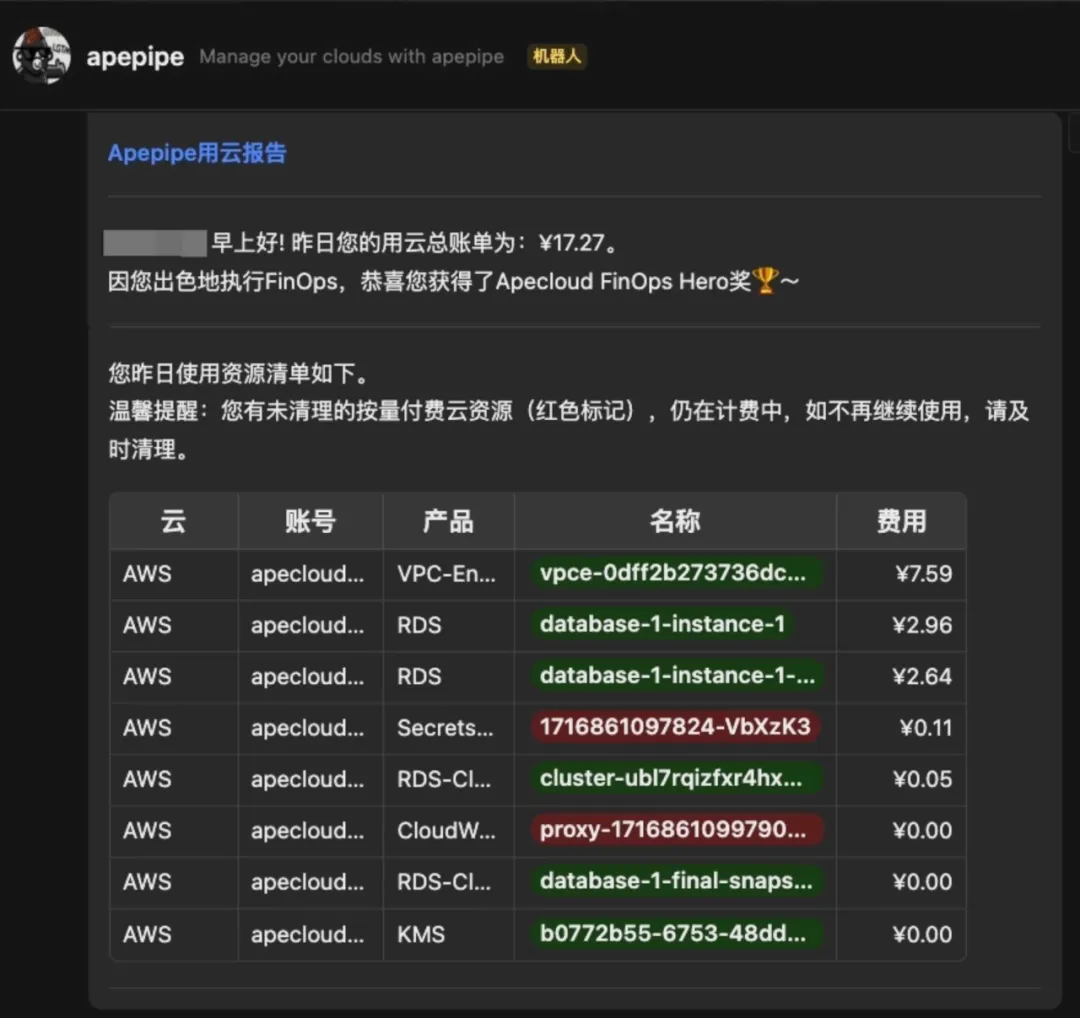This screenshot has width=1080, height=1018.
Task: Click the CloudW... product cell
Action: point(446,830)
